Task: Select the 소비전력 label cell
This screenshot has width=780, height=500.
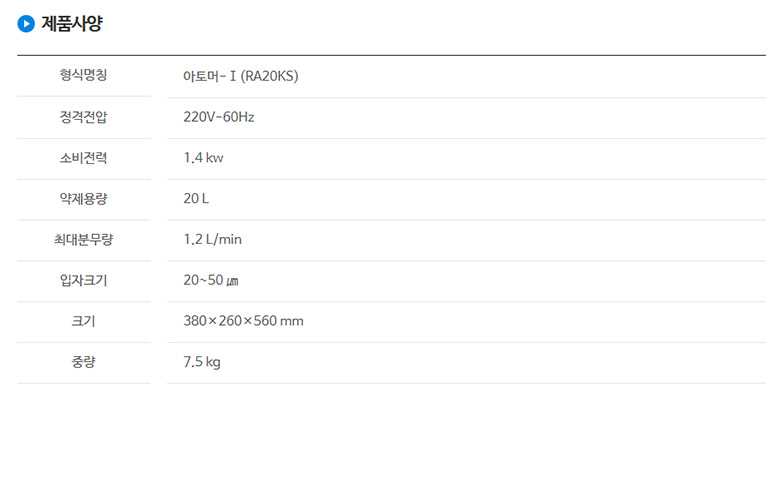Action: pyautogui.click(x=84, y=158)
